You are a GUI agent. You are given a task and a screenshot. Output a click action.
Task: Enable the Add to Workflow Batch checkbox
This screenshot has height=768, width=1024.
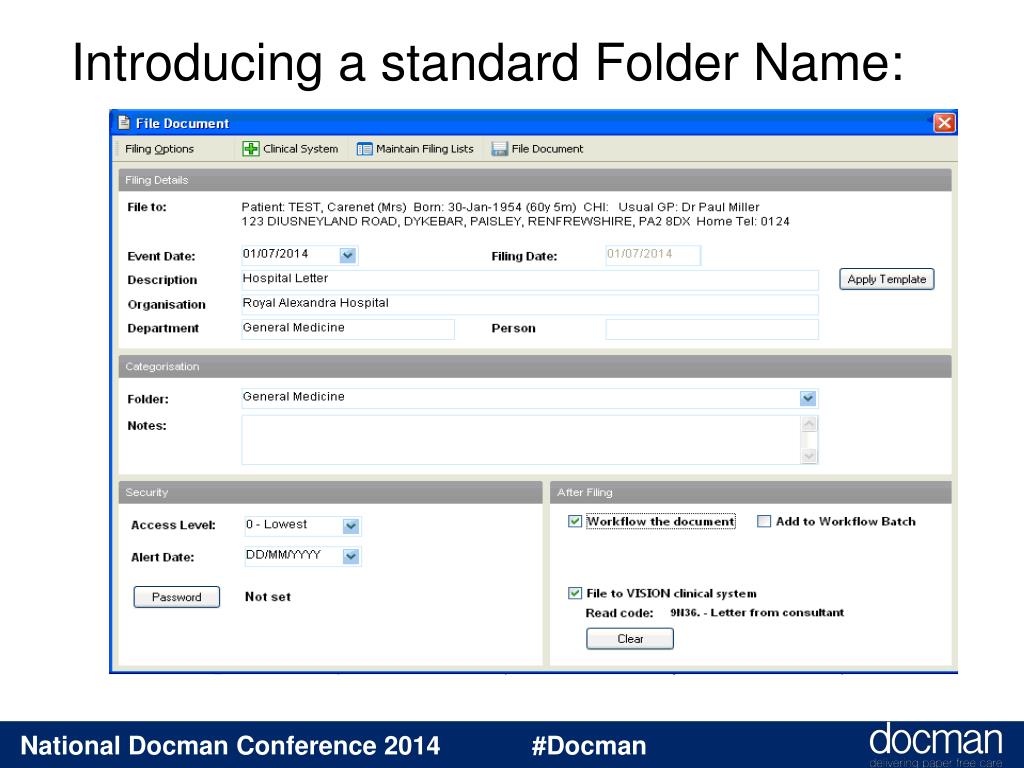point(765,521)
